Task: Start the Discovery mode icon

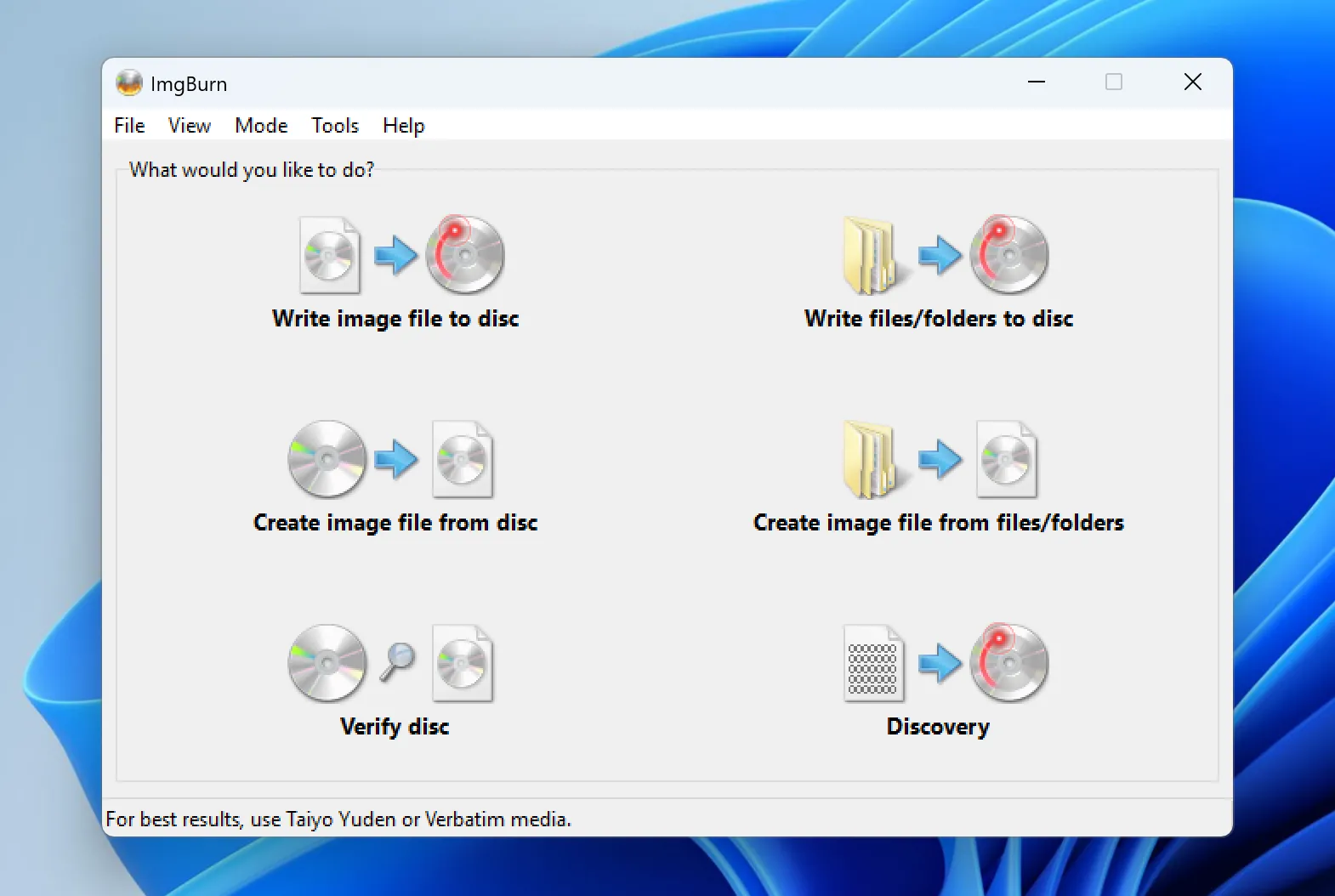Action: pyautogui.click(x=946, y=663)
